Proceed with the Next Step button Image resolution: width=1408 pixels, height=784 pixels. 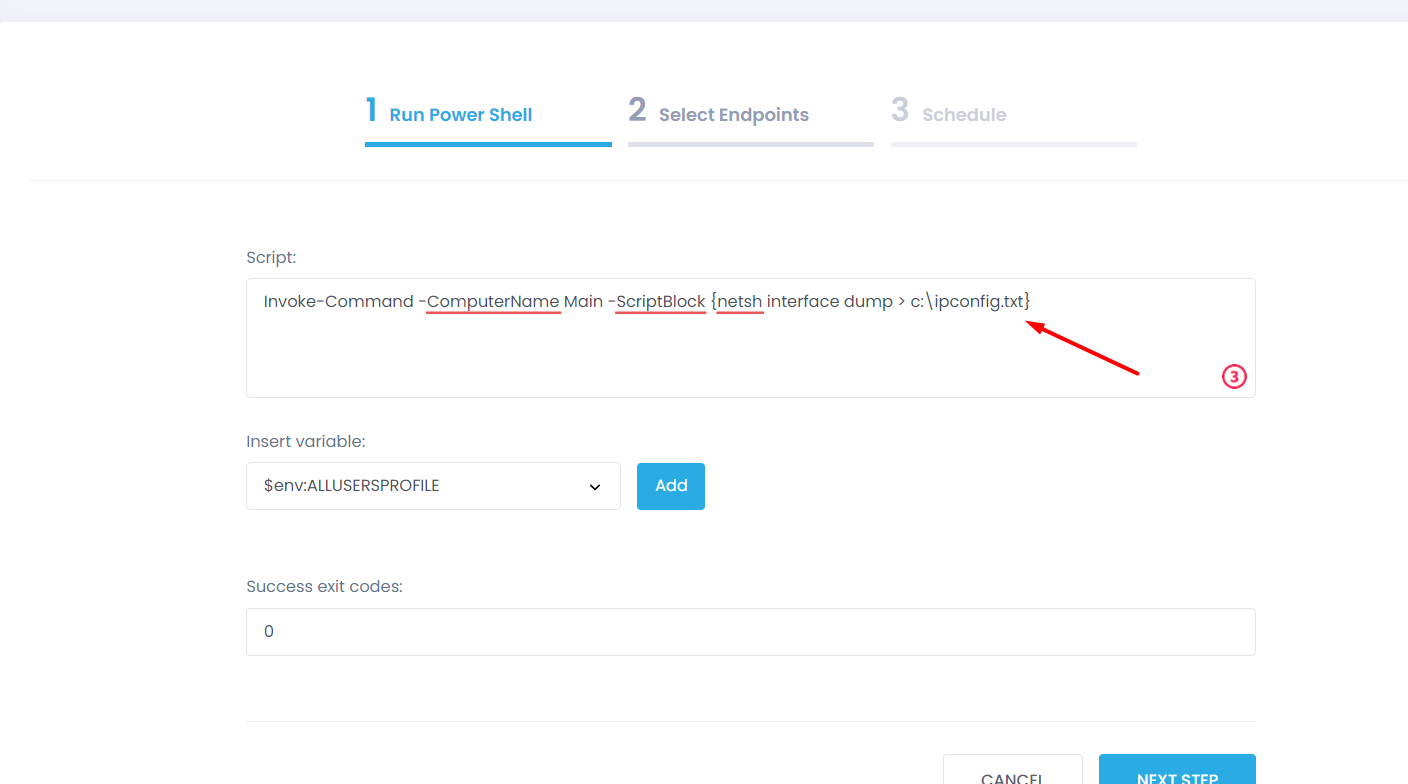[x=1177, y=770]
